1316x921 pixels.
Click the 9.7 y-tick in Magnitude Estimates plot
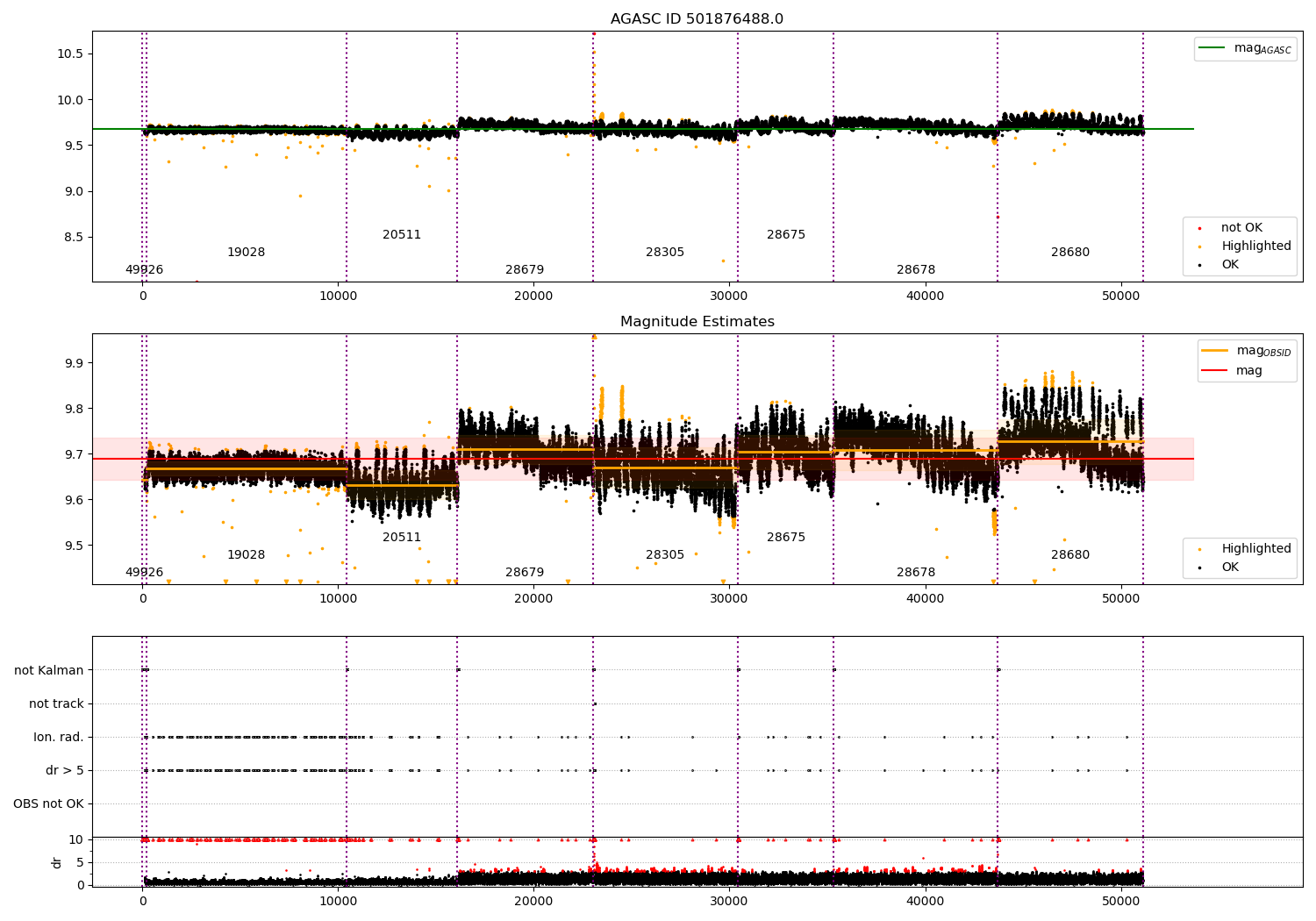point(72,454)
